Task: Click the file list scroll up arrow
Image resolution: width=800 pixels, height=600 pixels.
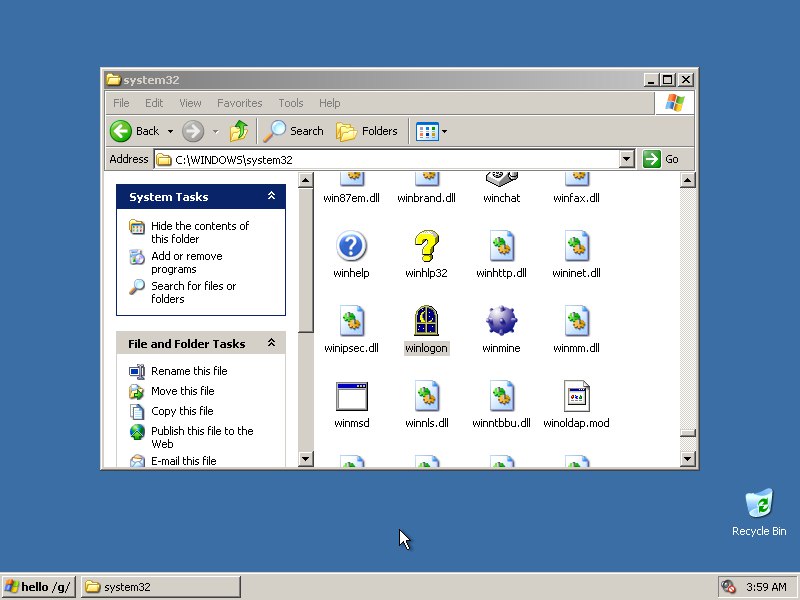Action: [x=688, y=180]
